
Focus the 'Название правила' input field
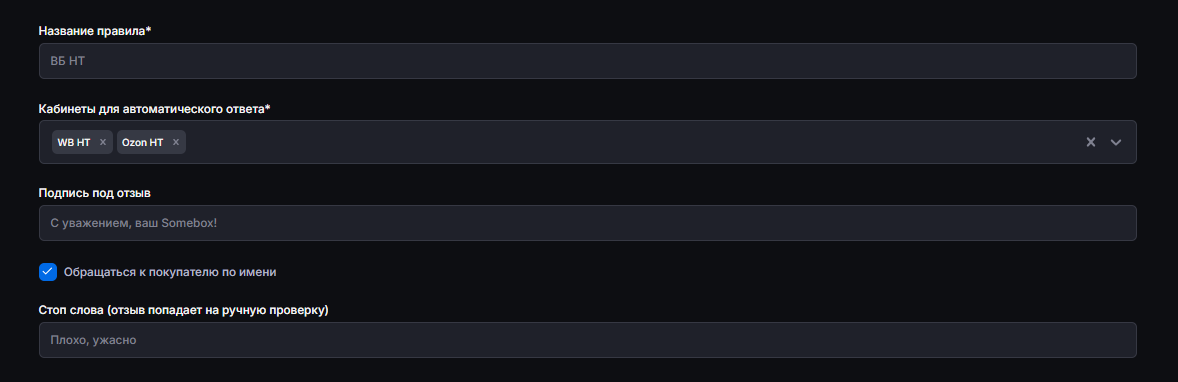pyautogui.click(x=587, y=61)
